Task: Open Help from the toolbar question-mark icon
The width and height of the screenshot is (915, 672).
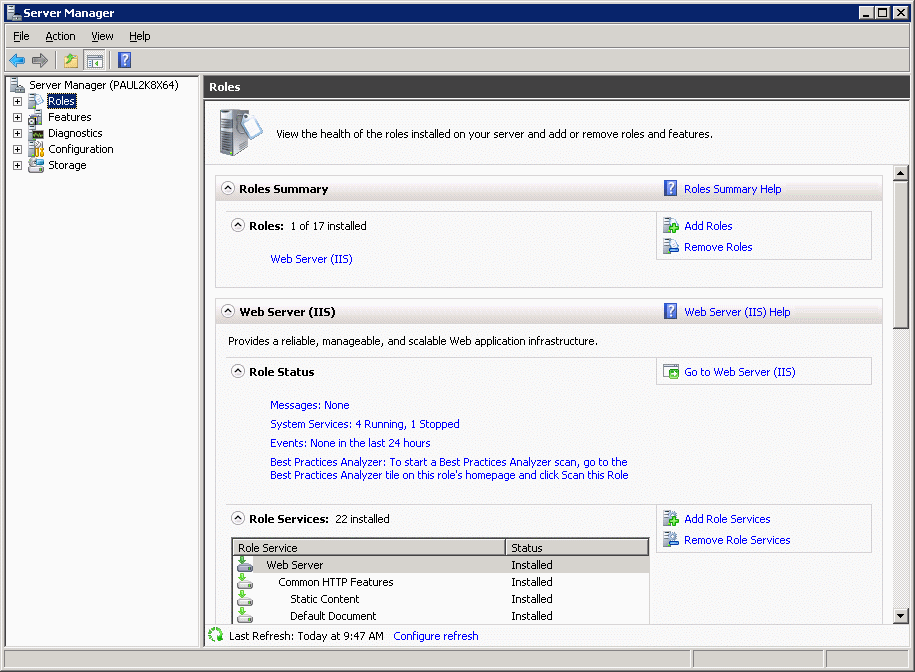Action: pos(124,60)
